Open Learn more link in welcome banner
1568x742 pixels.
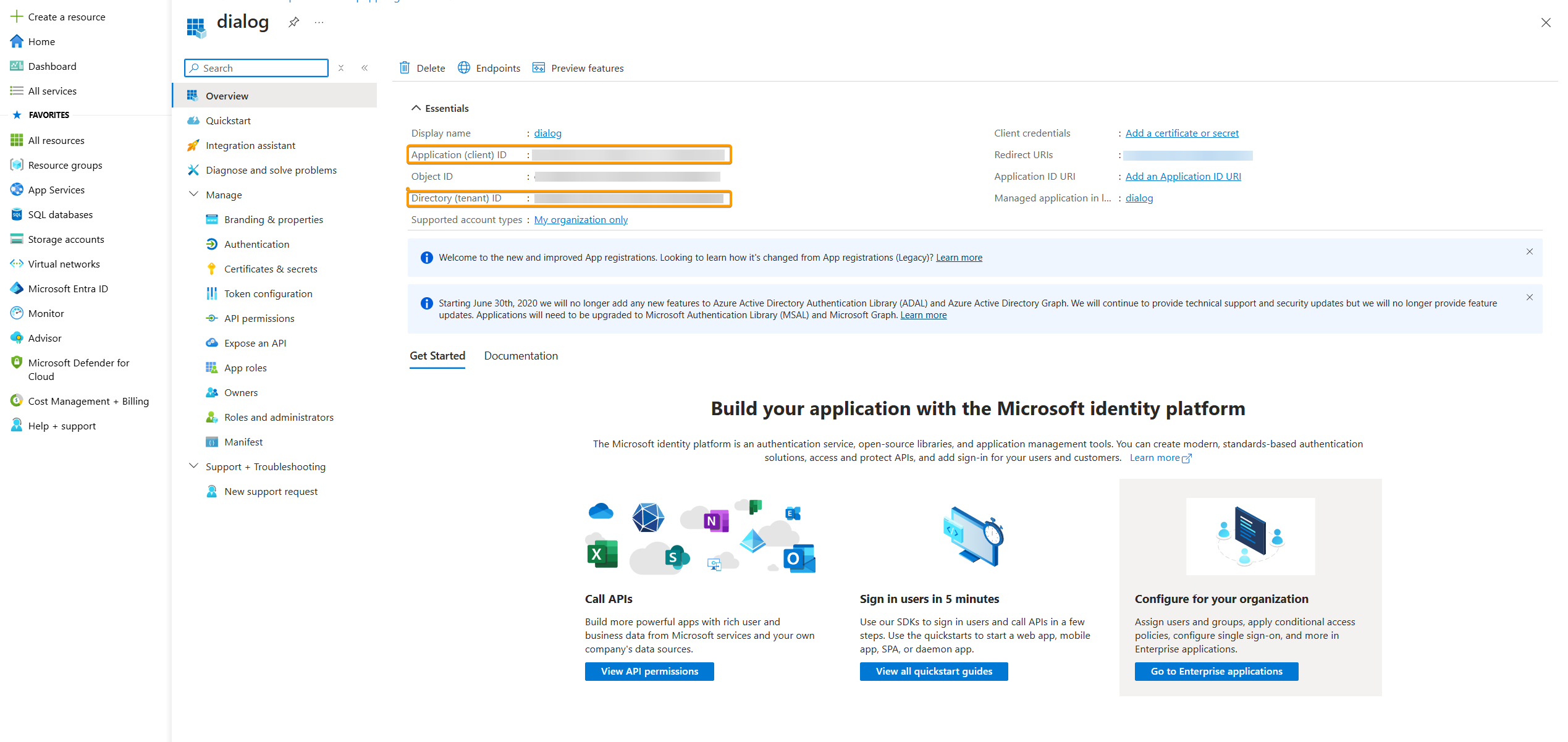[x=959, y=258]
